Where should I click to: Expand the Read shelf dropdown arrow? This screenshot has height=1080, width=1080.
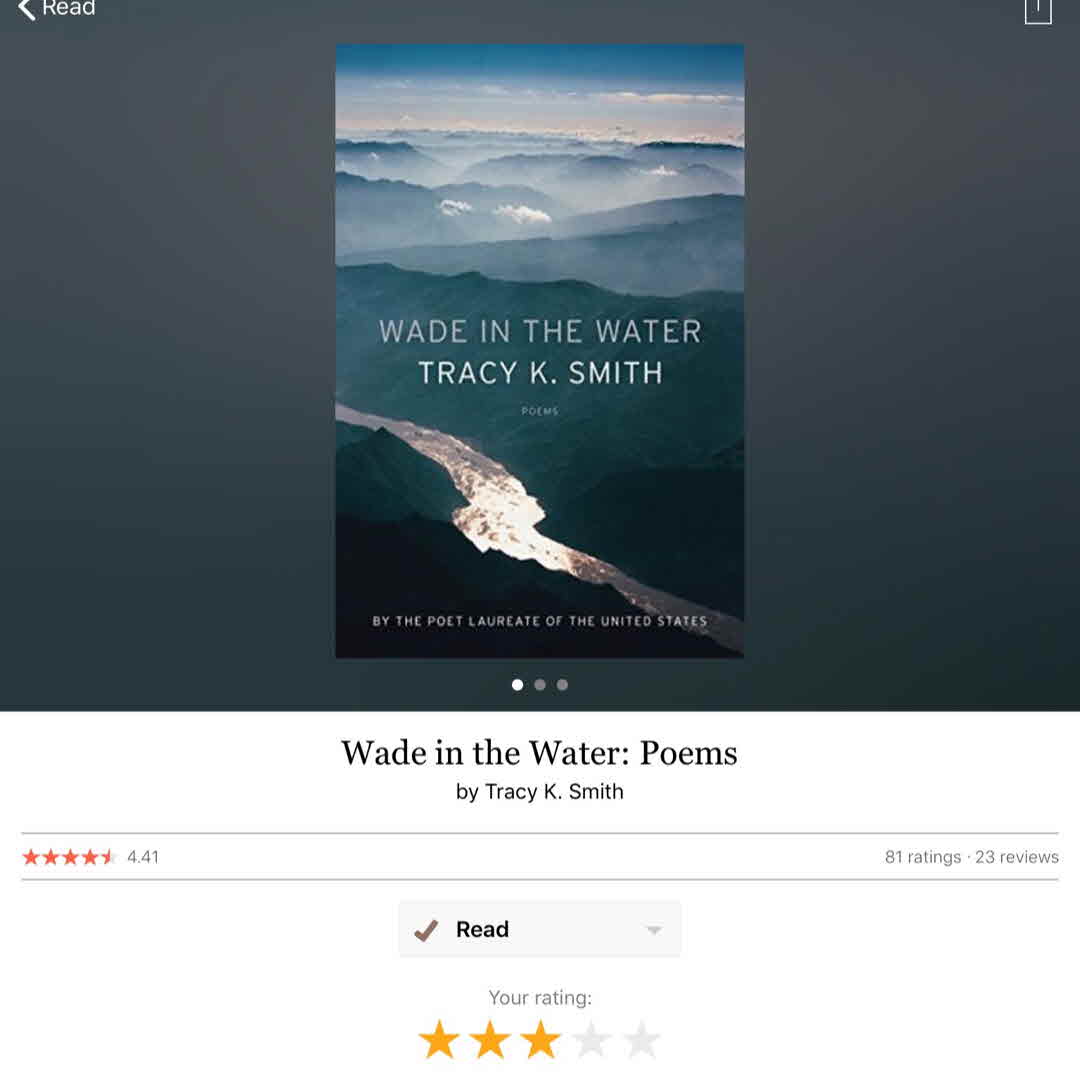pyautogui.click(x=654, y=930)
